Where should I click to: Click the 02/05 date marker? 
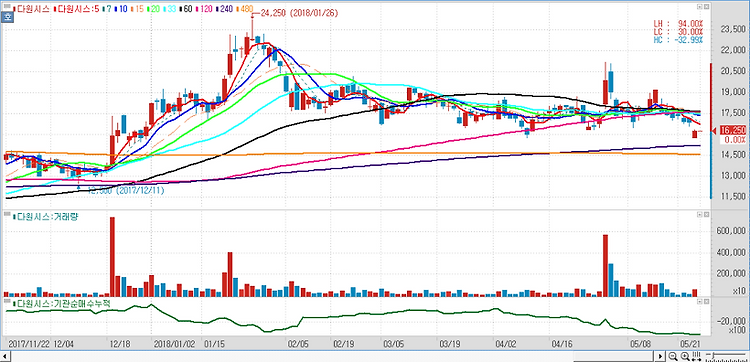pyautogui.click(x=298, y=344)
